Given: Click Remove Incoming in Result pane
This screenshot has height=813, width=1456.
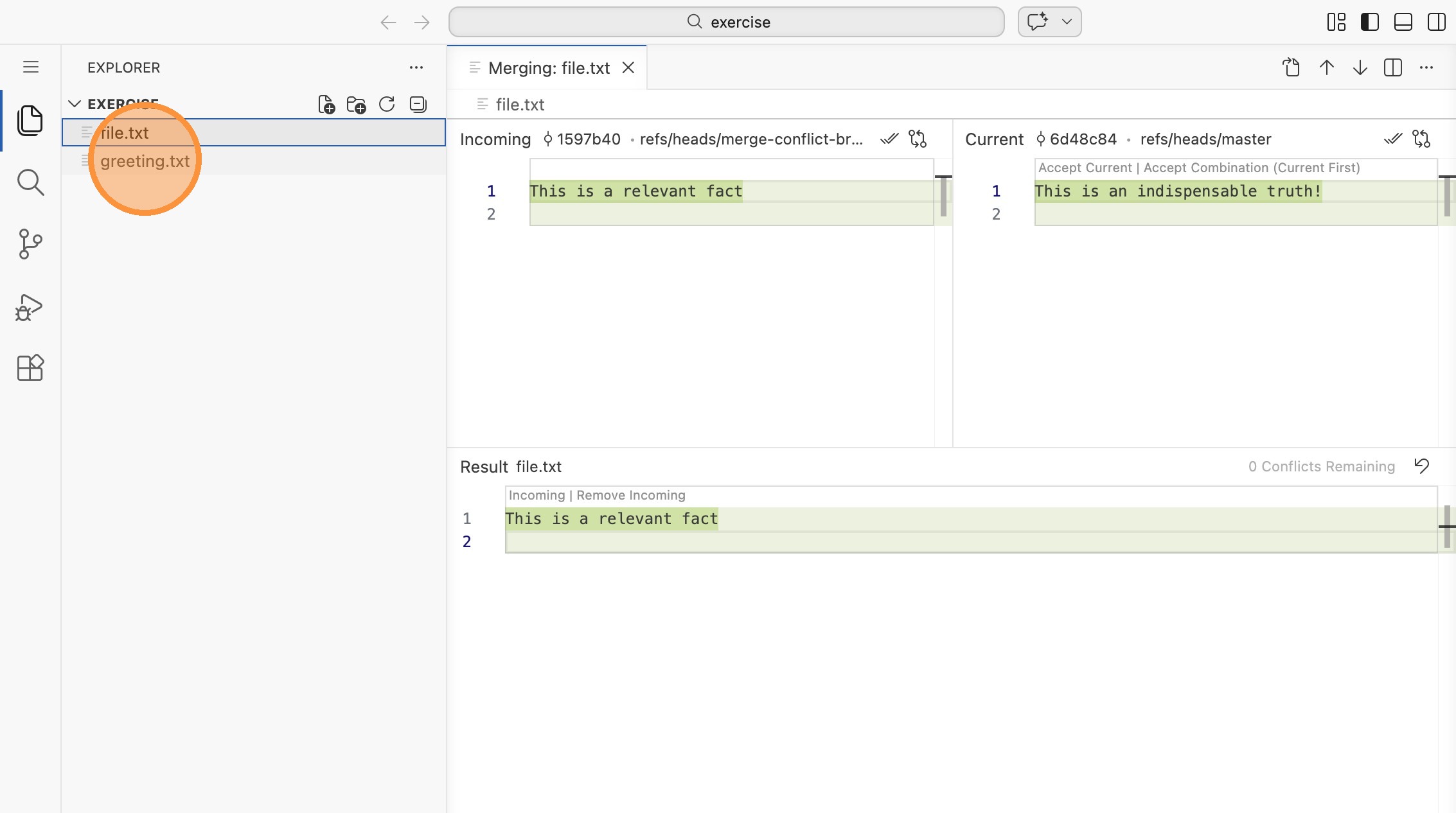Looking at the screenshot, I should [x=630, y=495].
